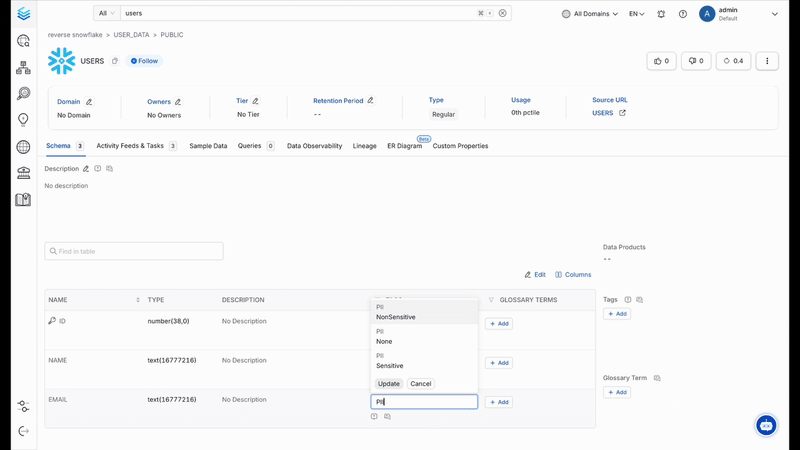Edit the Domain with pencil icon
The height and width of the screenshot is (450, 800).
89,102
